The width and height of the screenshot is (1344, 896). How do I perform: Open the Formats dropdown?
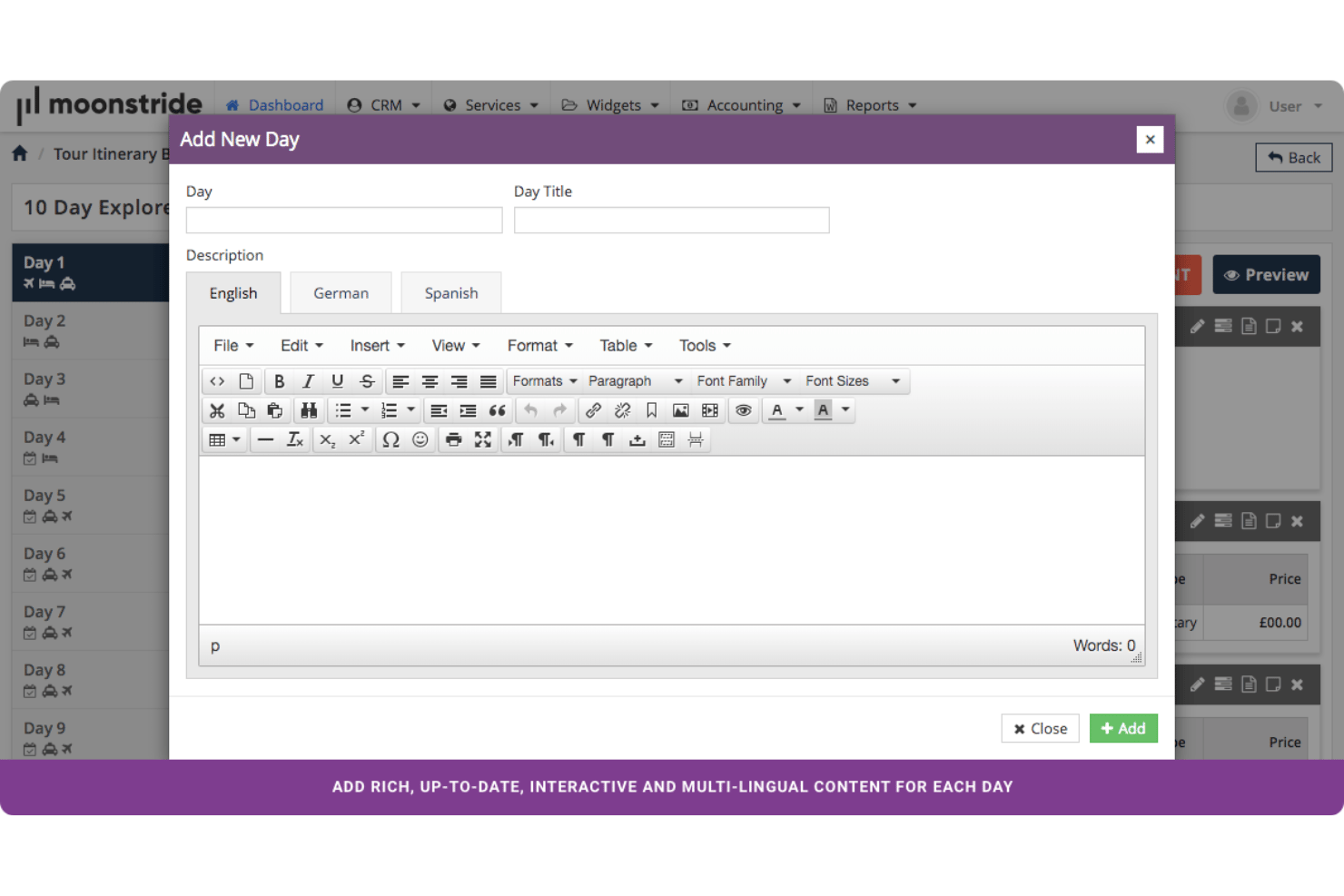(545, 381)
